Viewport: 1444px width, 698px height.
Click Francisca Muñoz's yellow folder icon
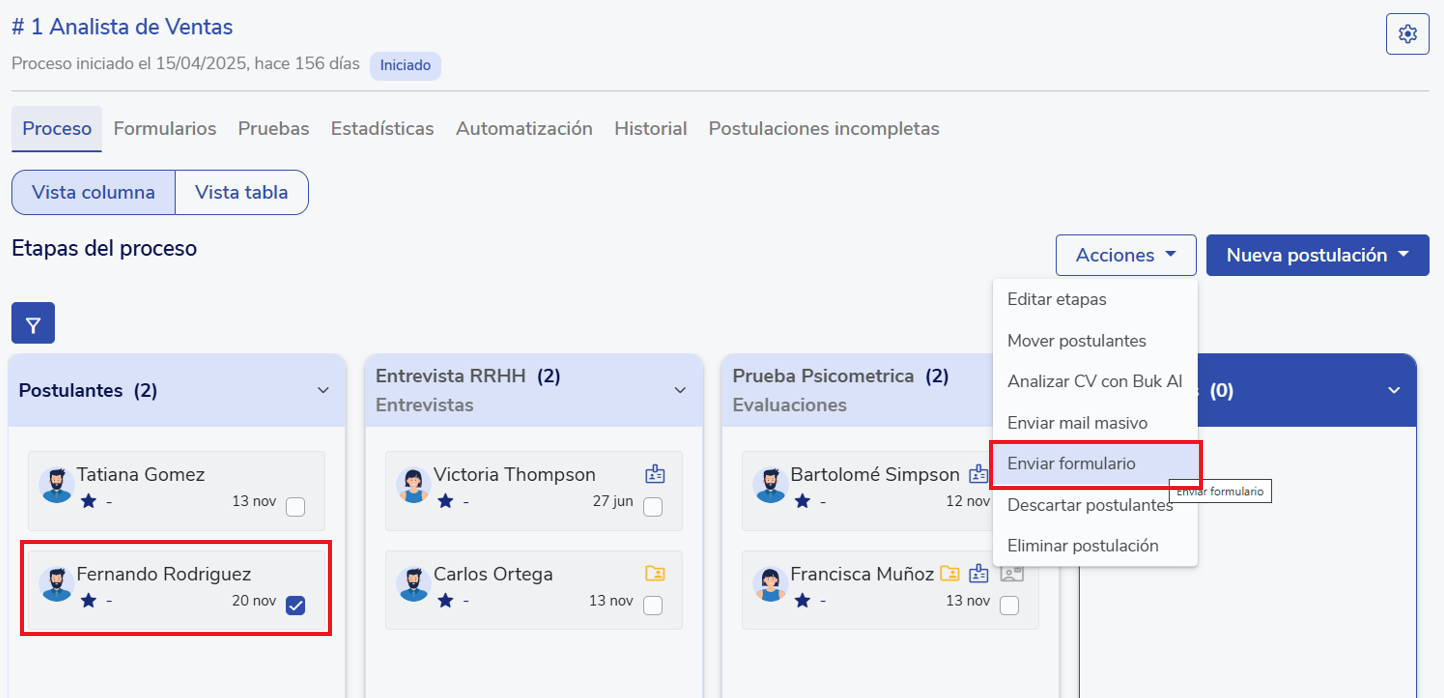(x=949, y=573)
